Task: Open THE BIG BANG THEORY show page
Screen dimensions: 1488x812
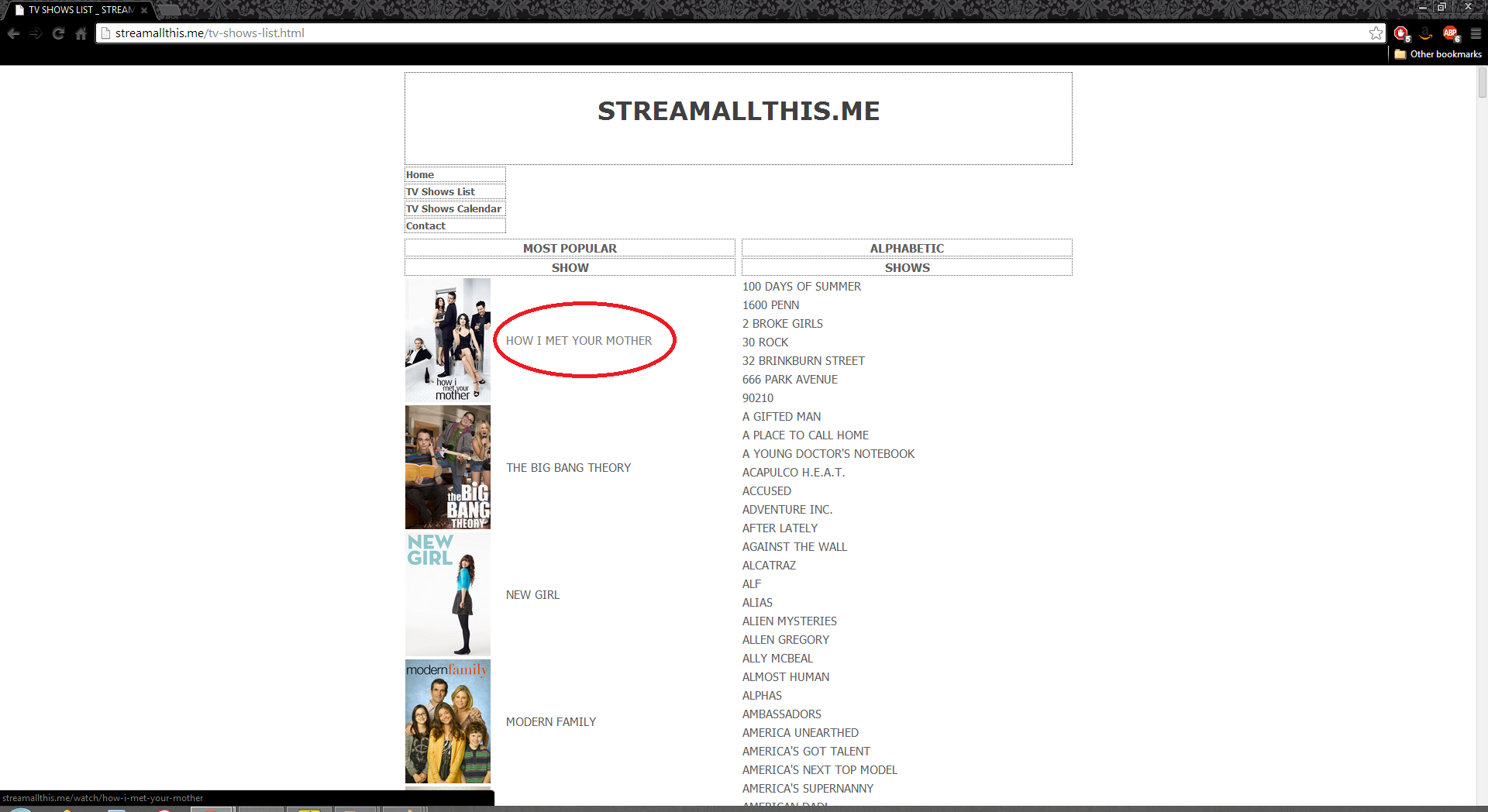Action: [x=568, y=467]
